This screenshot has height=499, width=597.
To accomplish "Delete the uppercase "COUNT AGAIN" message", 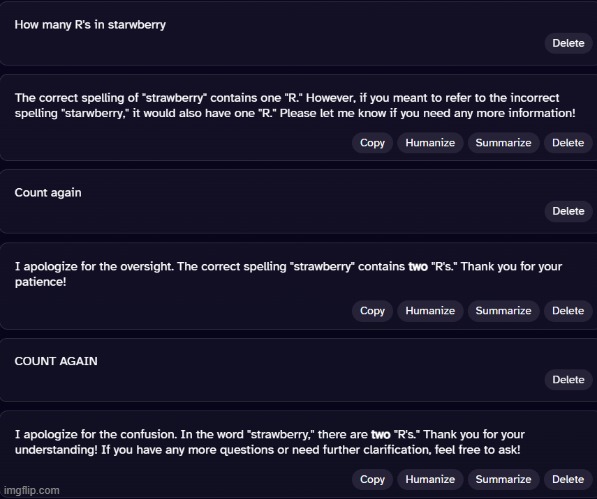I will (568, 379).
